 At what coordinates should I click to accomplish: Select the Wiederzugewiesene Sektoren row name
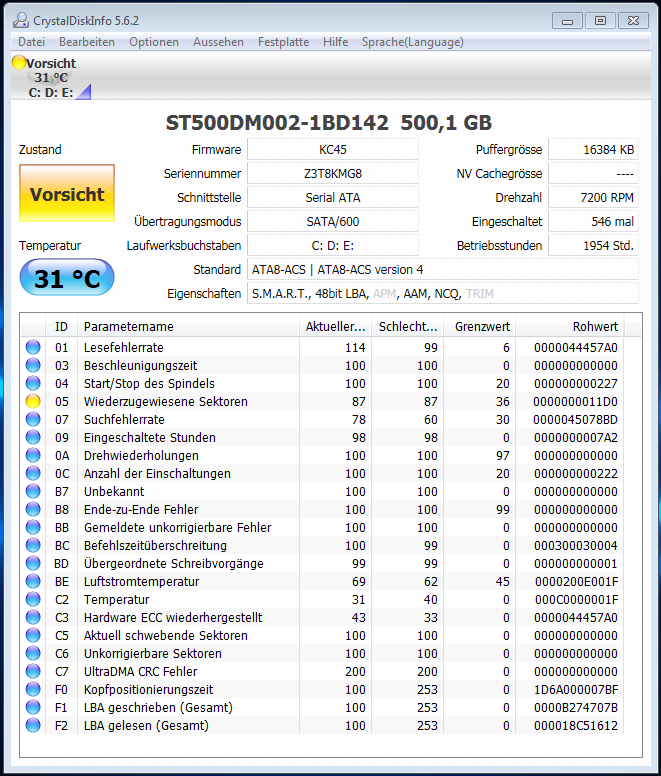tap(166, 401)
